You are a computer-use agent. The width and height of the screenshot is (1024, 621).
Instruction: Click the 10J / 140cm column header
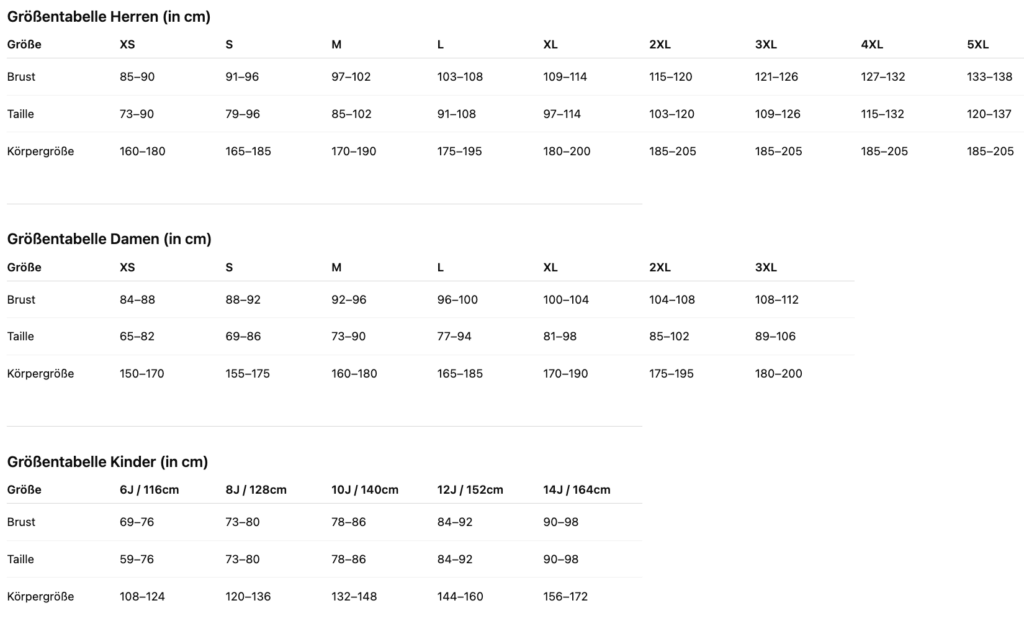click(364, 490)
